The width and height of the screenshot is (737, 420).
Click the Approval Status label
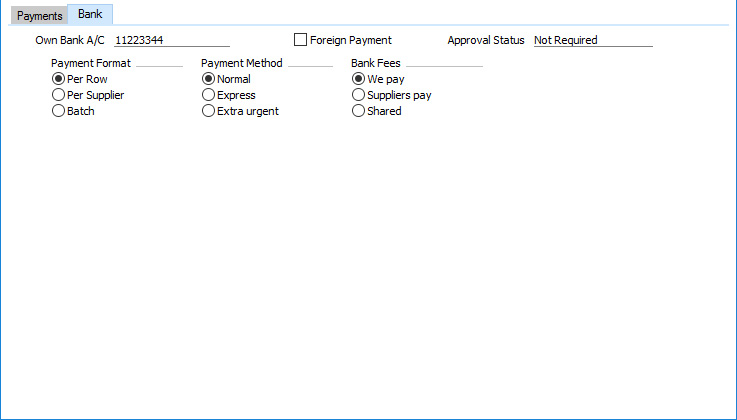click(x=486, y=40)
